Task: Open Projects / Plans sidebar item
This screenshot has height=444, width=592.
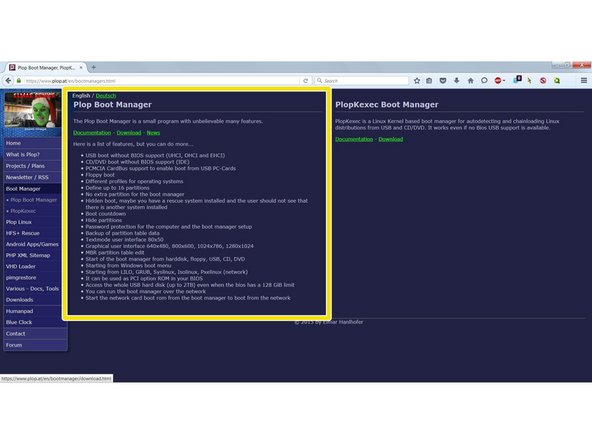Action: [x=32, y=166]
